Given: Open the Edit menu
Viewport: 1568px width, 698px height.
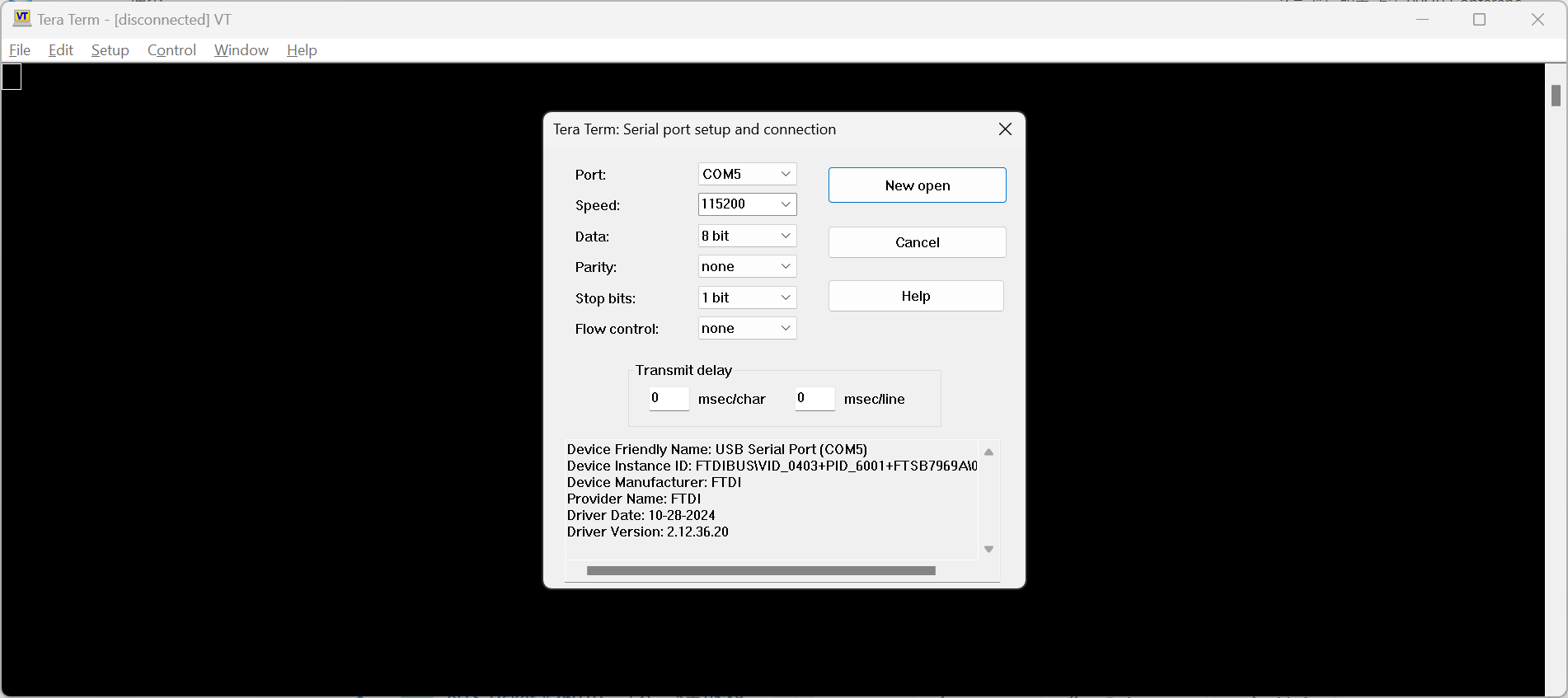Looking at the screenshot, I should [61, 50].
